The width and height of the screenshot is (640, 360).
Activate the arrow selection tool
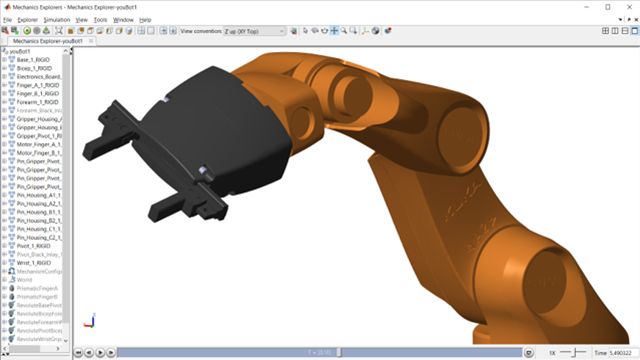(x=305, y=31)
